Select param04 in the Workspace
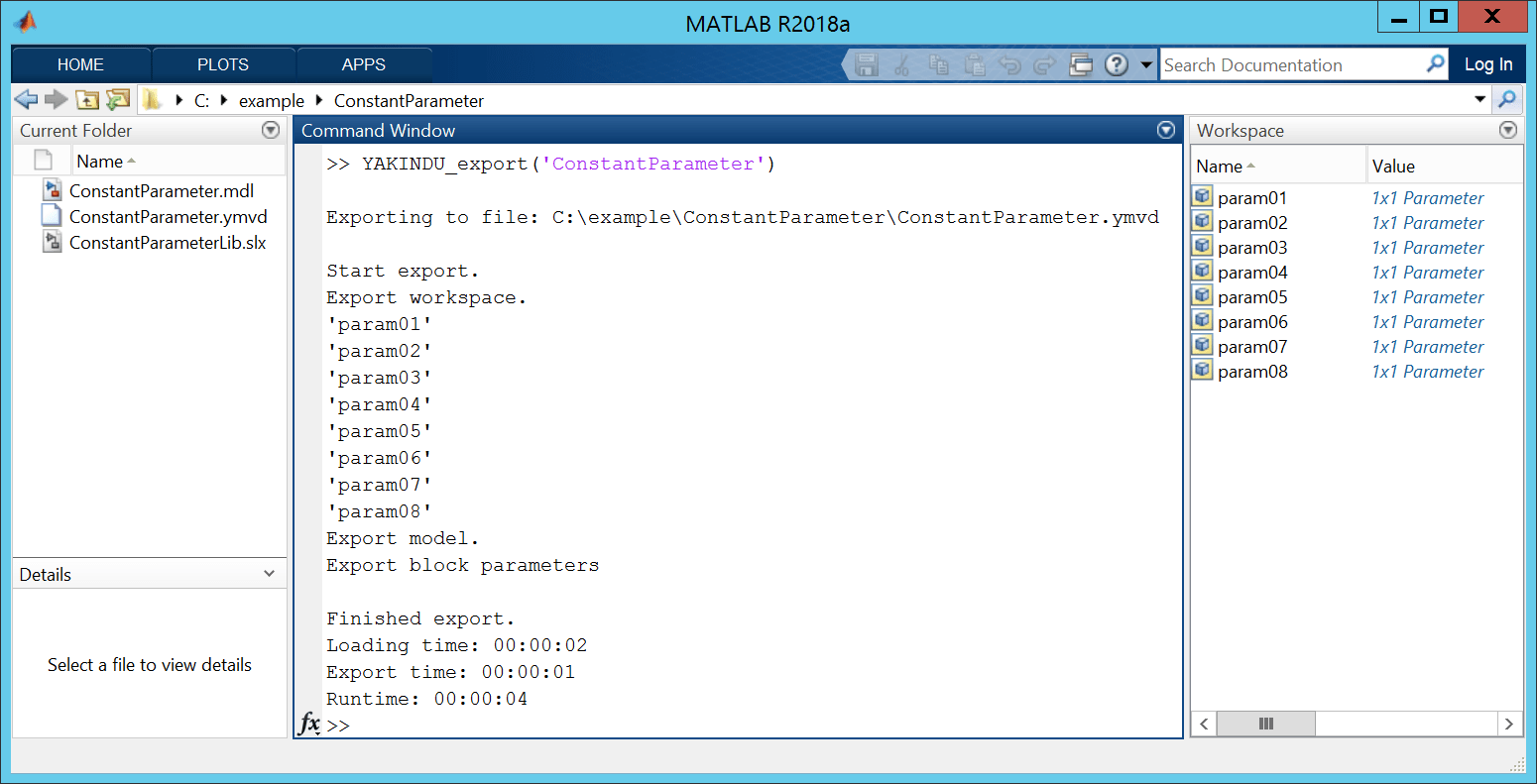1537x784 pixels. [1252, 272]
